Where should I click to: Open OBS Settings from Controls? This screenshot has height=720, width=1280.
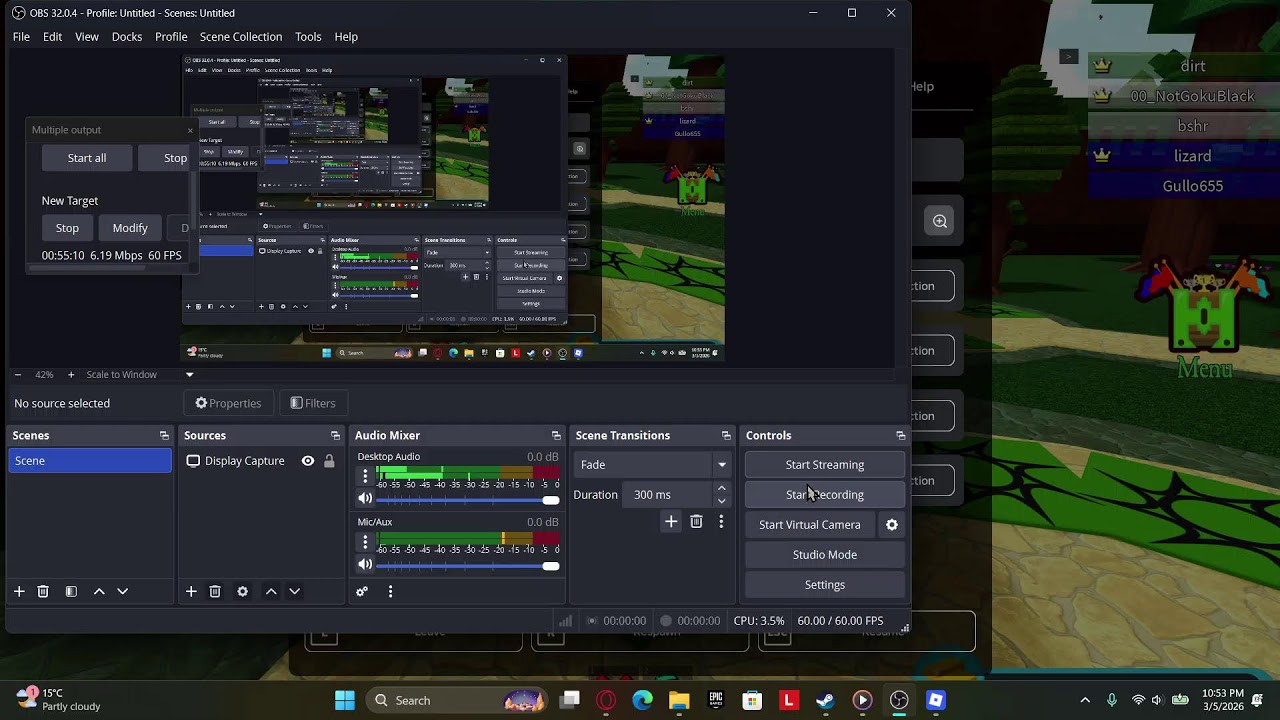click(x=825, y=584)
